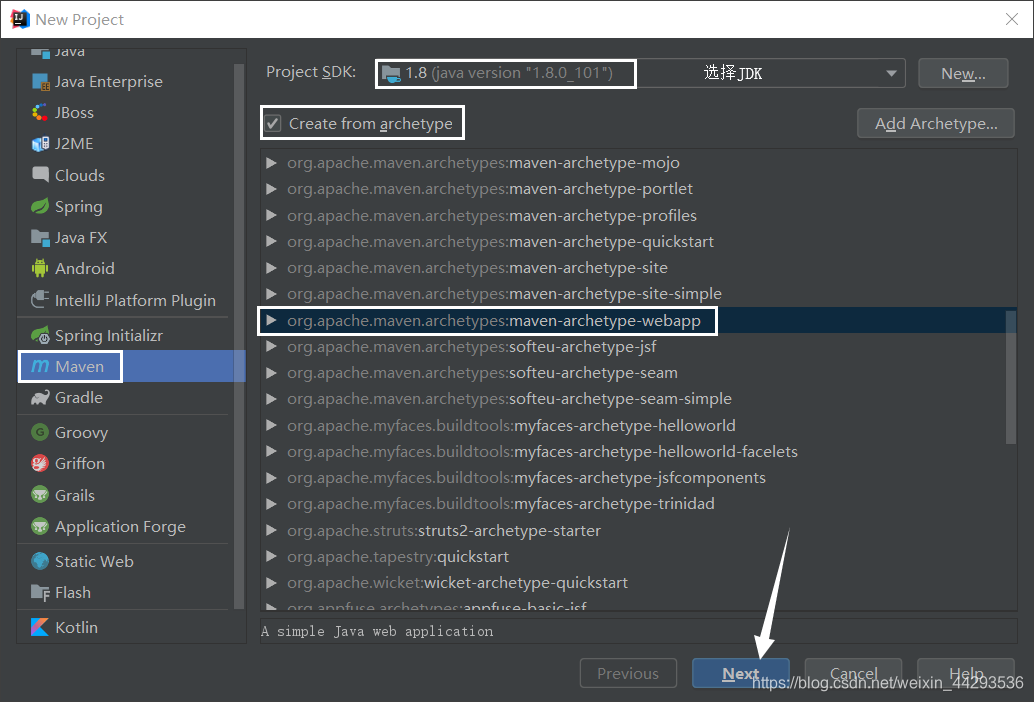Click the J2ME icon
This screenshot has width=1034, height=702.
(40, 144)
